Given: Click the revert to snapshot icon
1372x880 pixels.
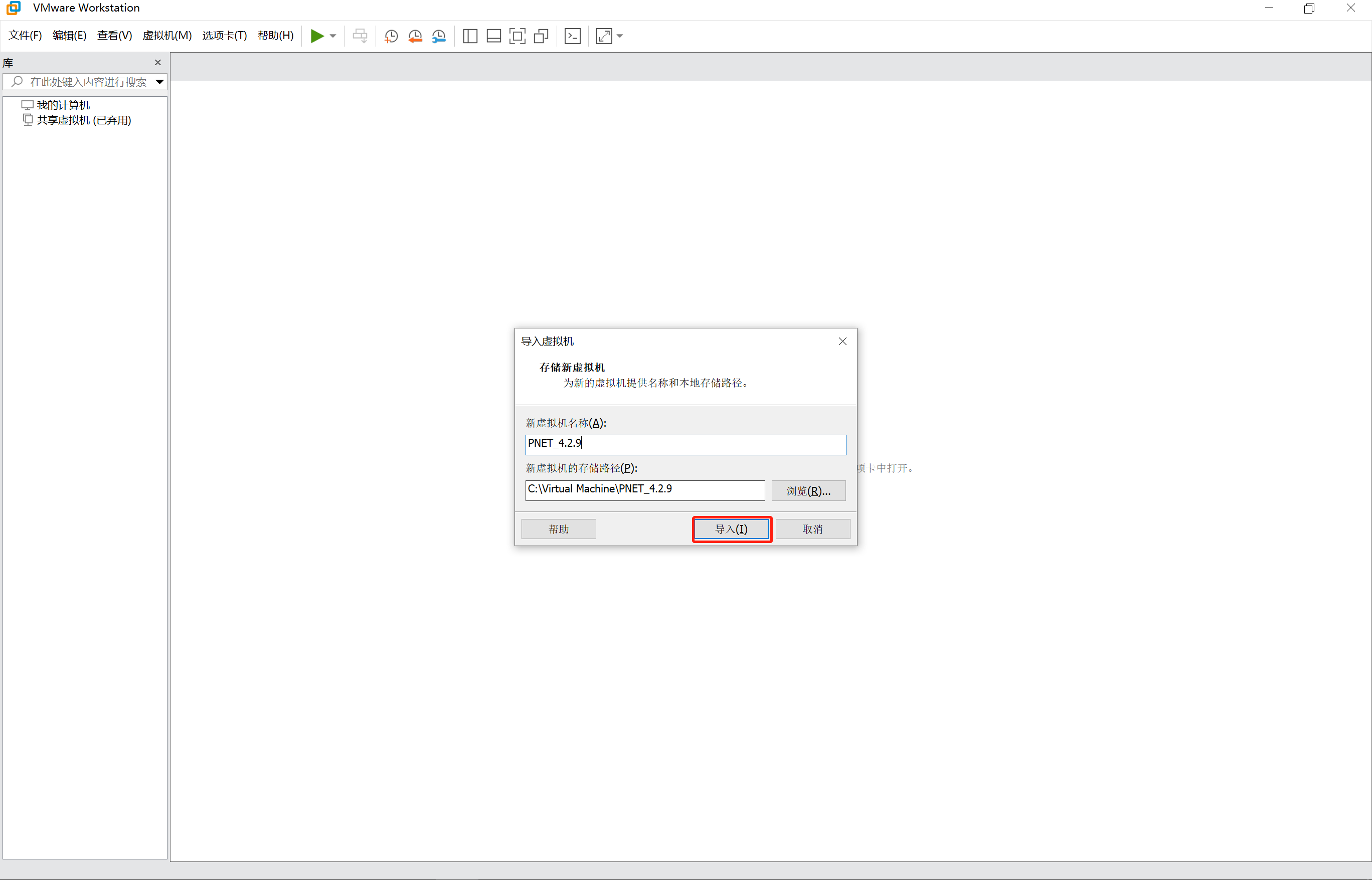Looking at the screenshot, I should 415,36.
